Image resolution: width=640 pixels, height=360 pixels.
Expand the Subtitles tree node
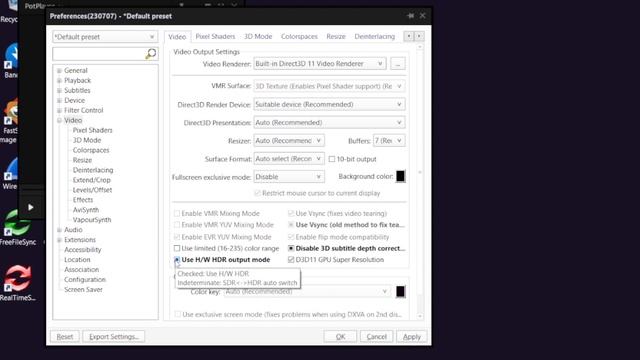59,91
